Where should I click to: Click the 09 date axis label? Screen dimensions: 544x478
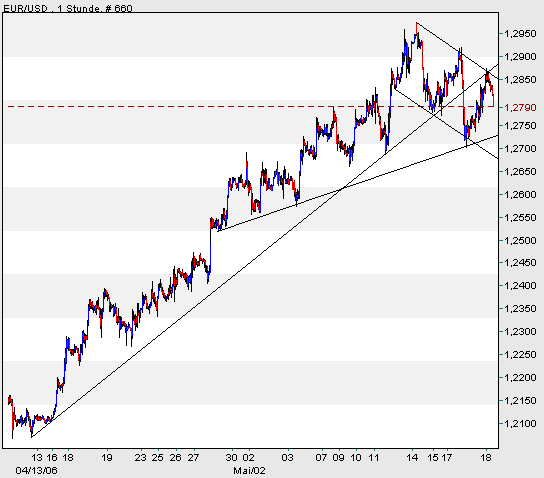click(x=339, y=458)
